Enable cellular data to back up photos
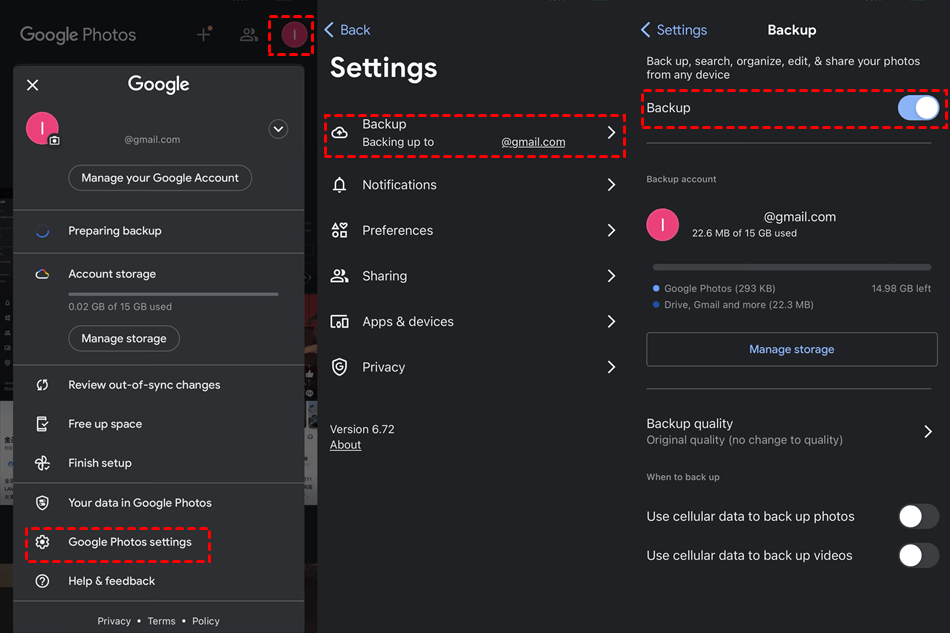 tap(918, 517)
